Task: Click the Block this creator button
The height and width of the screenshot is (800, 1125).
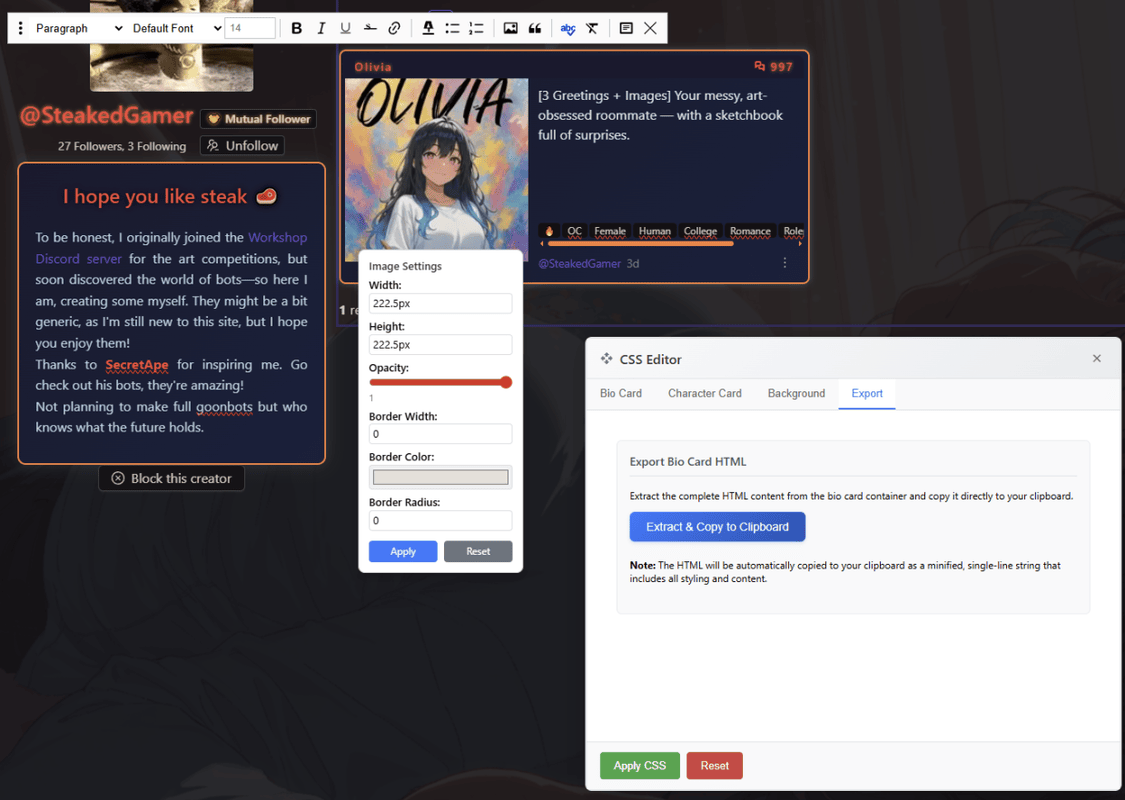Action: click(171, 479)
